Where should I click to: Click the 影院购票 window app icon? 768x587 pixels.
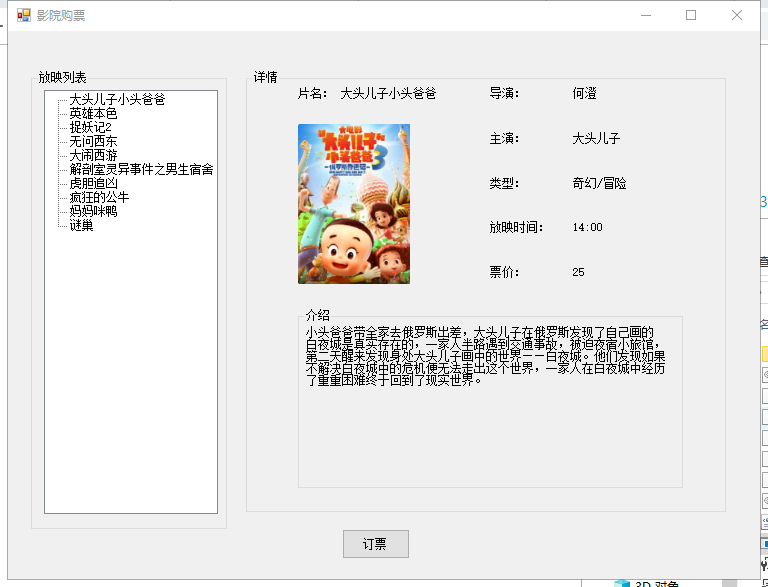(24, 15)
